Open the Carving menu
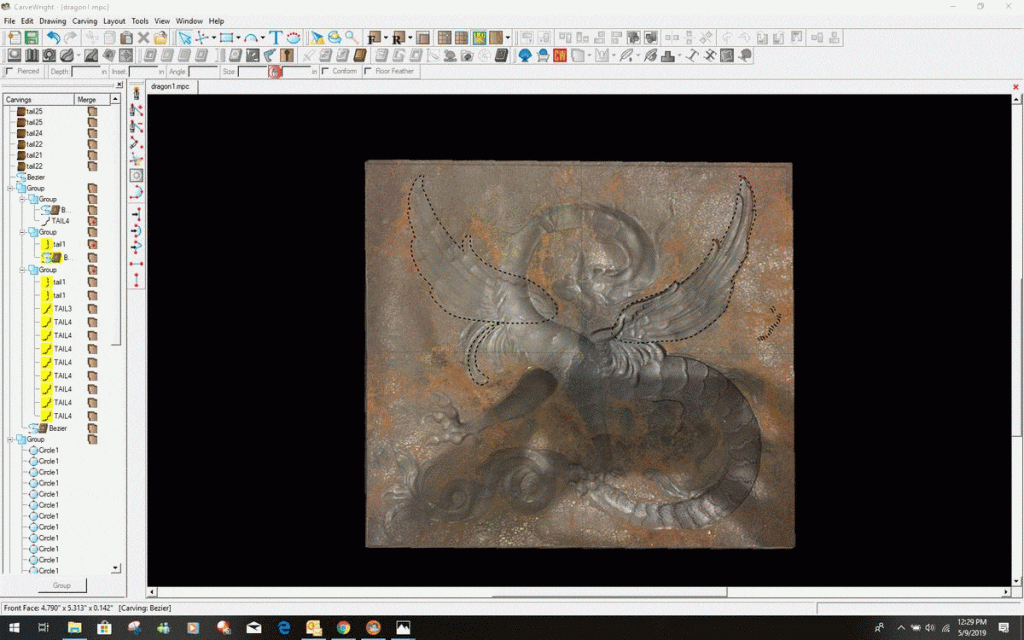 click(x=84, y=21)
